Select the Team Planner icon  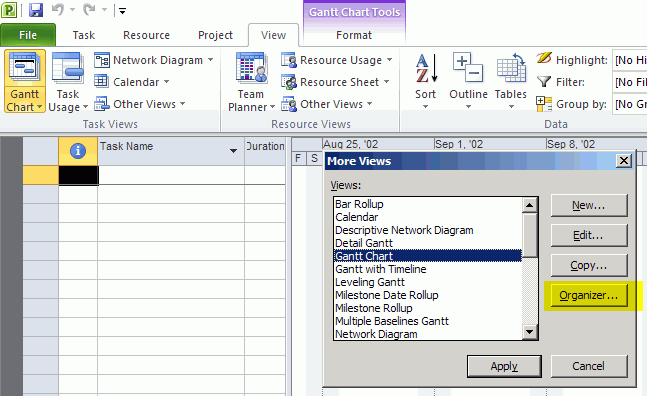tap(251, 69)
